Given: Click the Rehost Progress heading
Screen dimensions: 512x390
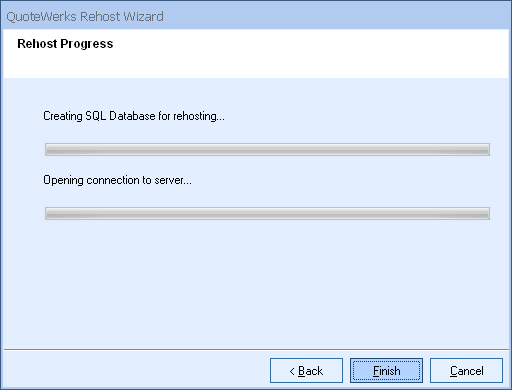Looking at the screenshot, I should coord(65,44).
